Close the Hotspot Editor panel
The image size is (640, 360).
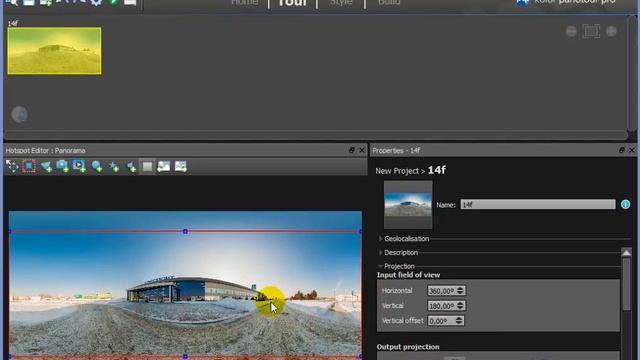362,150
